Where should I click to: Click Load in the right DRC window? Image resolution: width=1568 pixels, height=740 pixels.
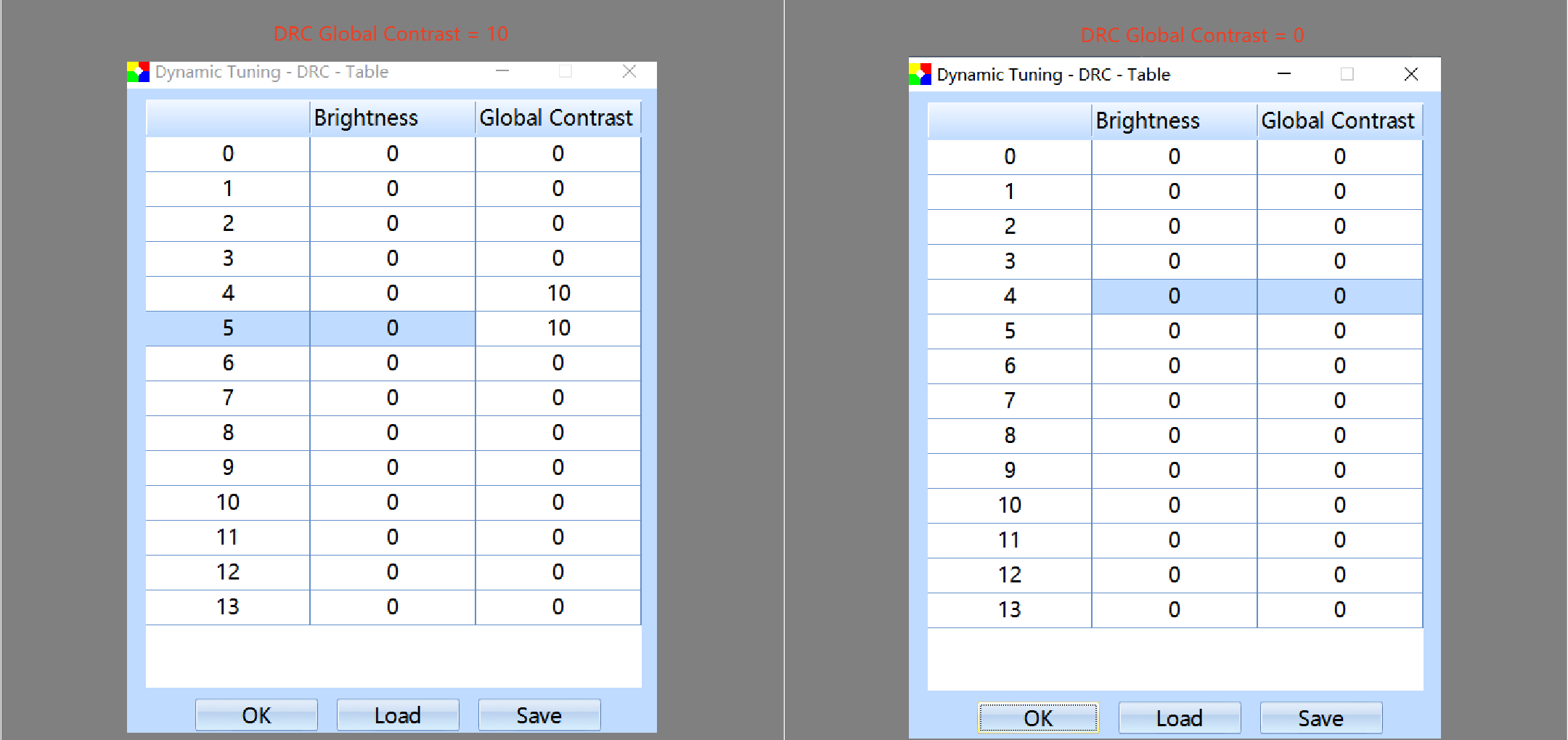pos(1179,718)
